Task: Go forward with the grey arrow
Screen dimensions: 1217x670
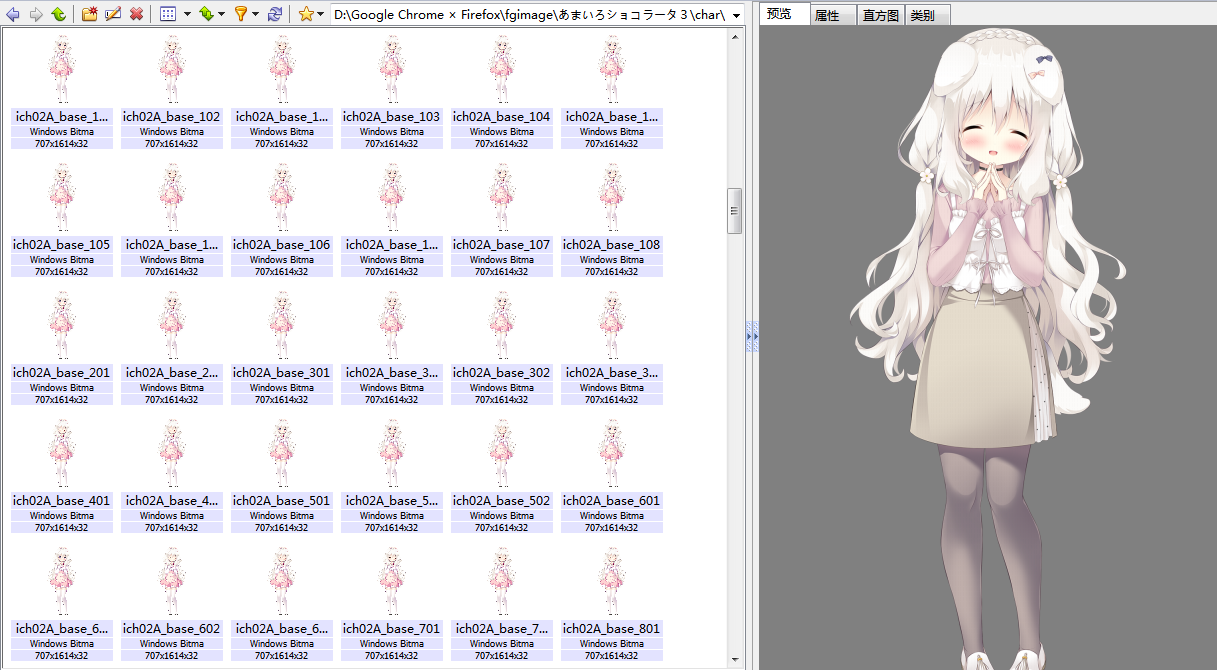Action: [x=36, y=14]
